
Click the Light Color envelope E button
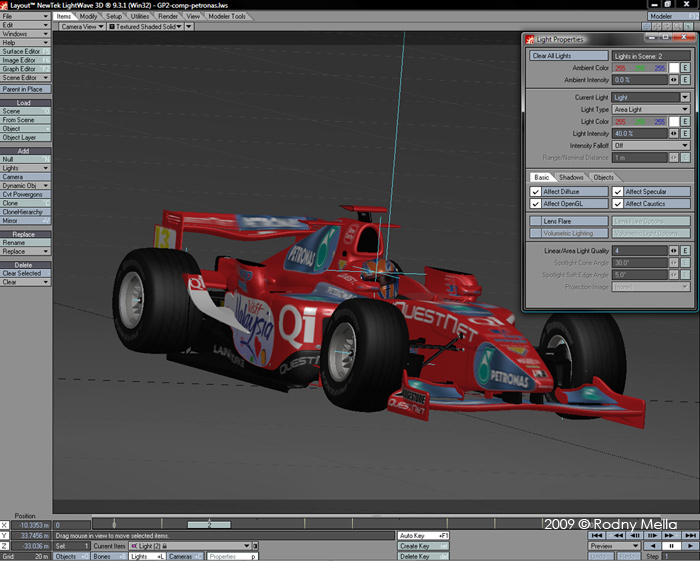686,121
